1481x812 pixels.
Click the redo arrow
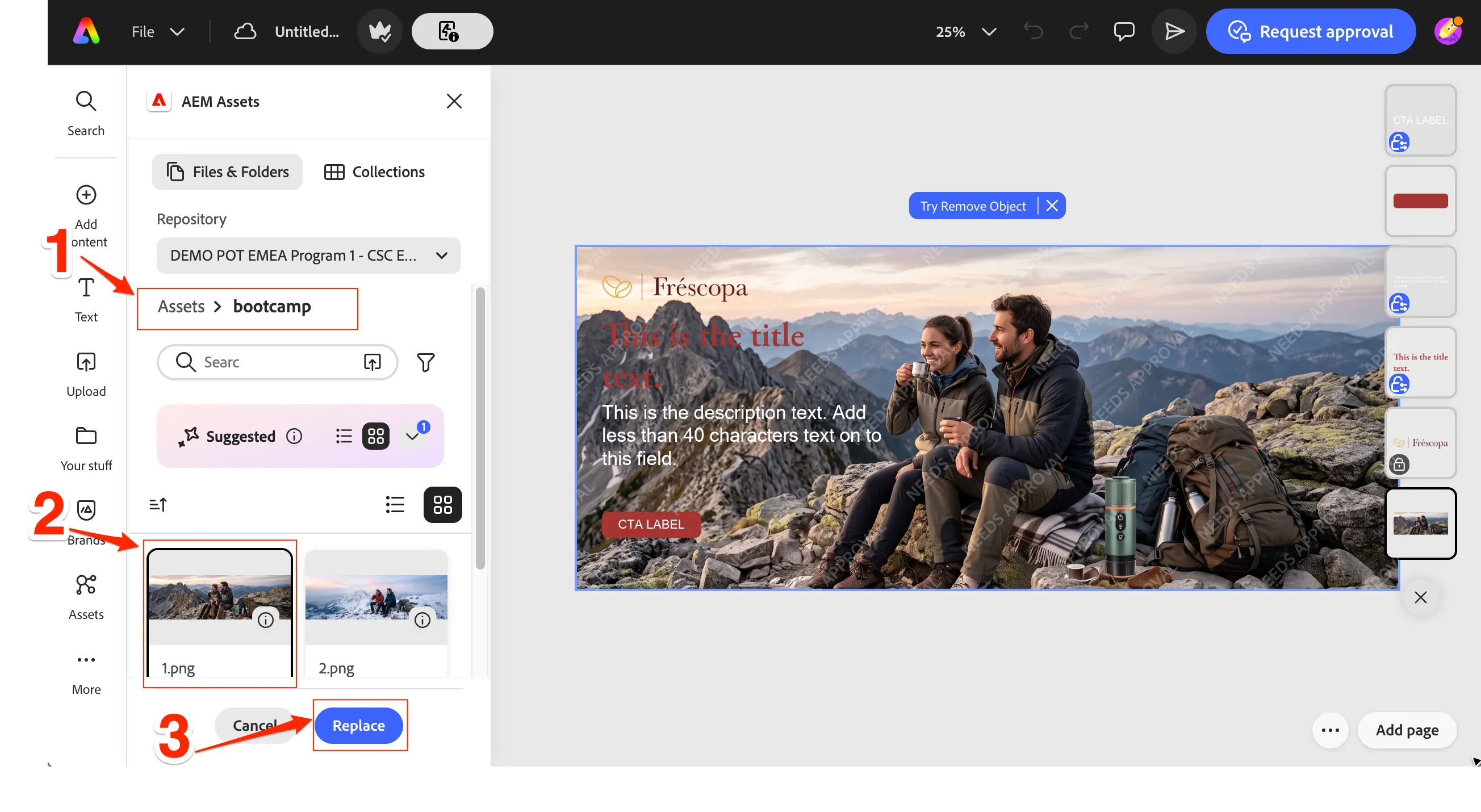(1078, 31)
